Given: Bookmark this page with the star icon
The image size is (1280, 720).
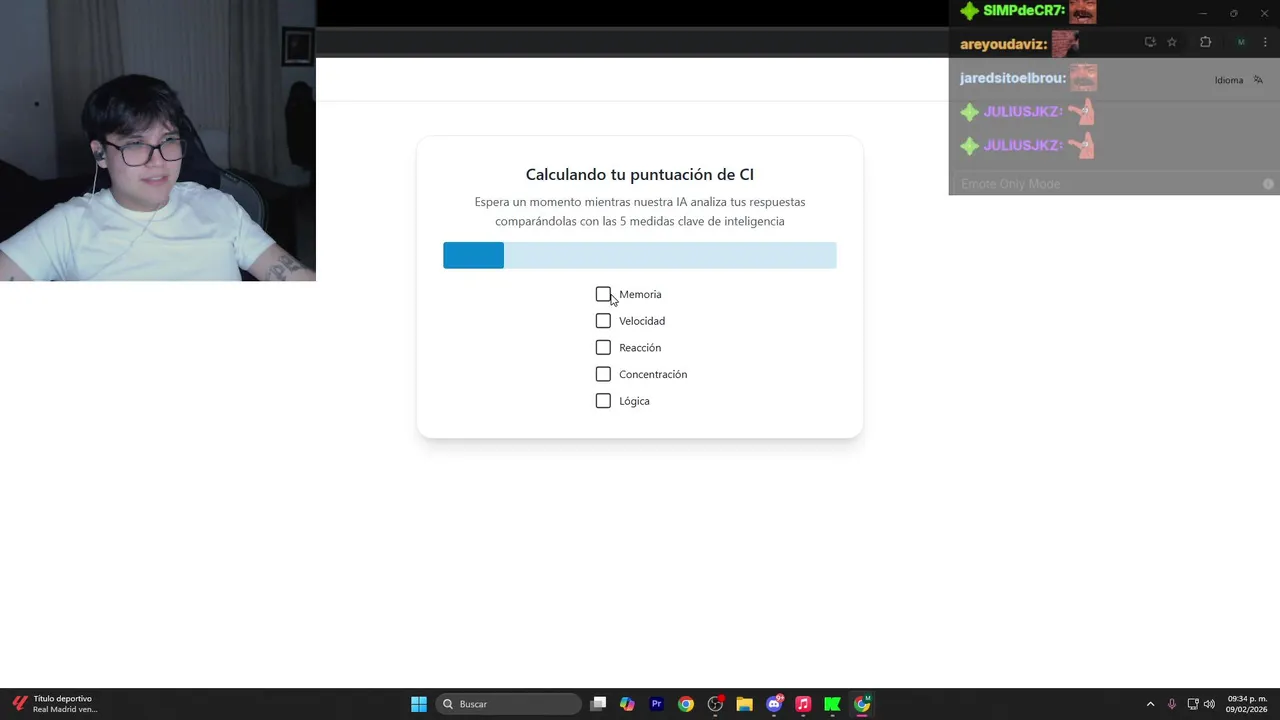Looking at the screenshot, I should coord(1172,42).
